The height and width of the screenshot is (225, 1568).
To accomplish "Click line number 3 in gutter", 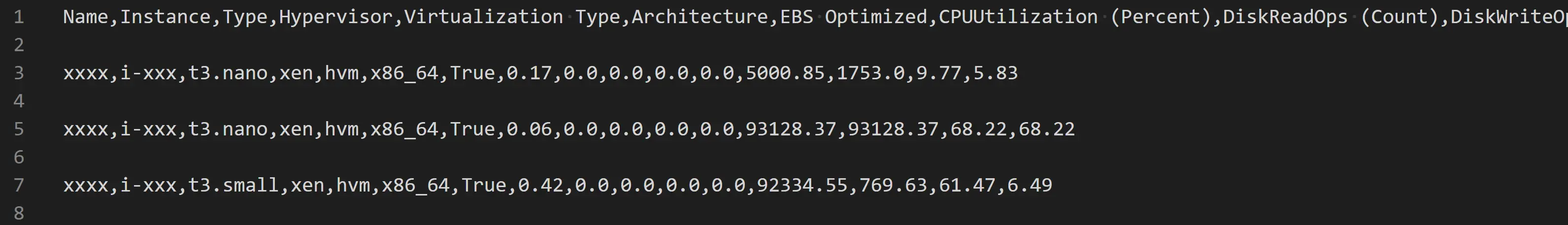I will pos(19,73).
